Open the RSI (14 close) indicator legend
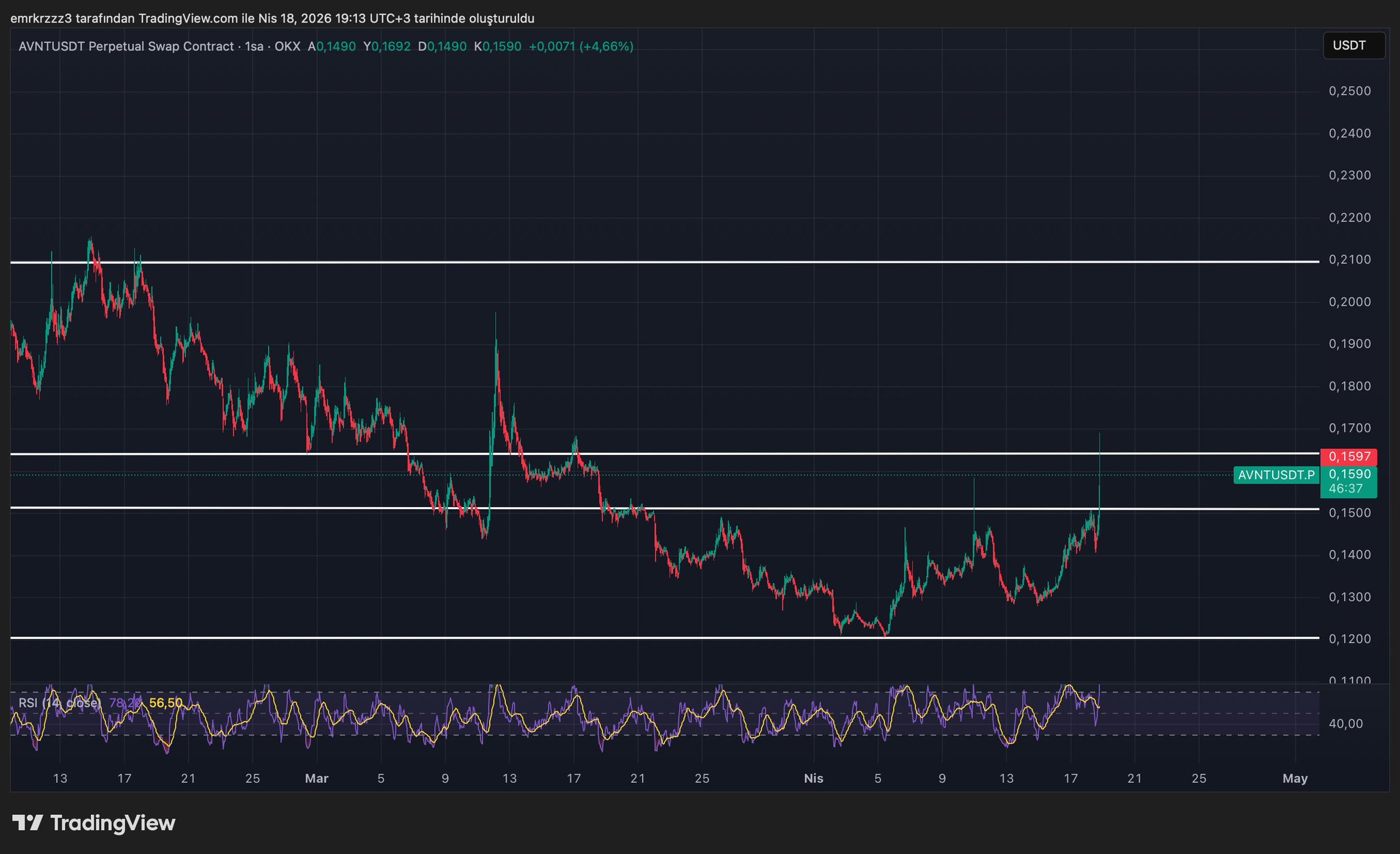1400x854 pixels. pyautogui.click(x=60, y=703)
